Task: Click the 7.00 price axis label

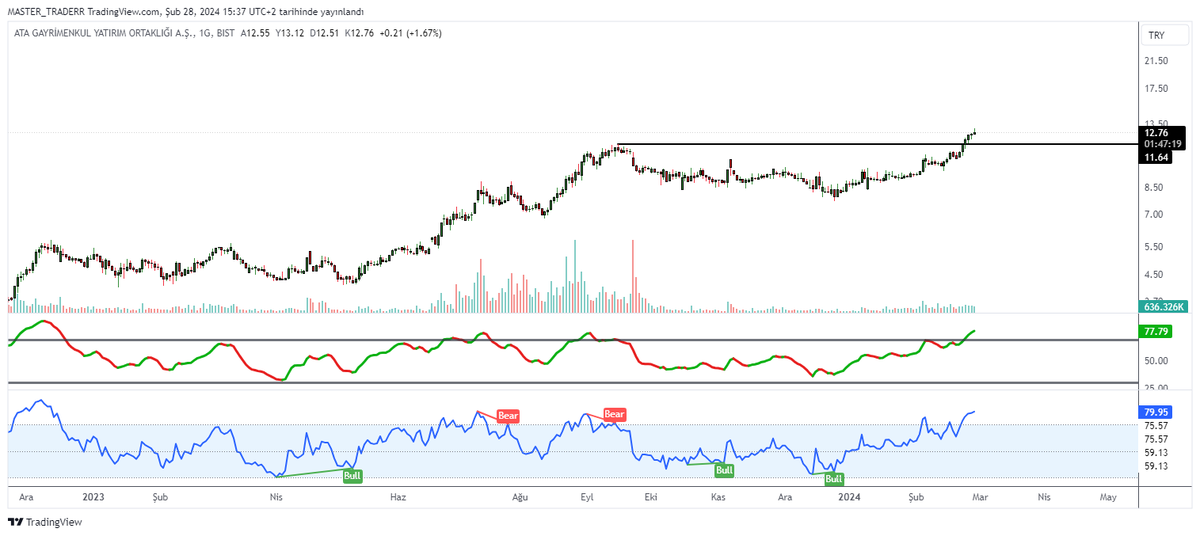Action: tap(1156, 215)
